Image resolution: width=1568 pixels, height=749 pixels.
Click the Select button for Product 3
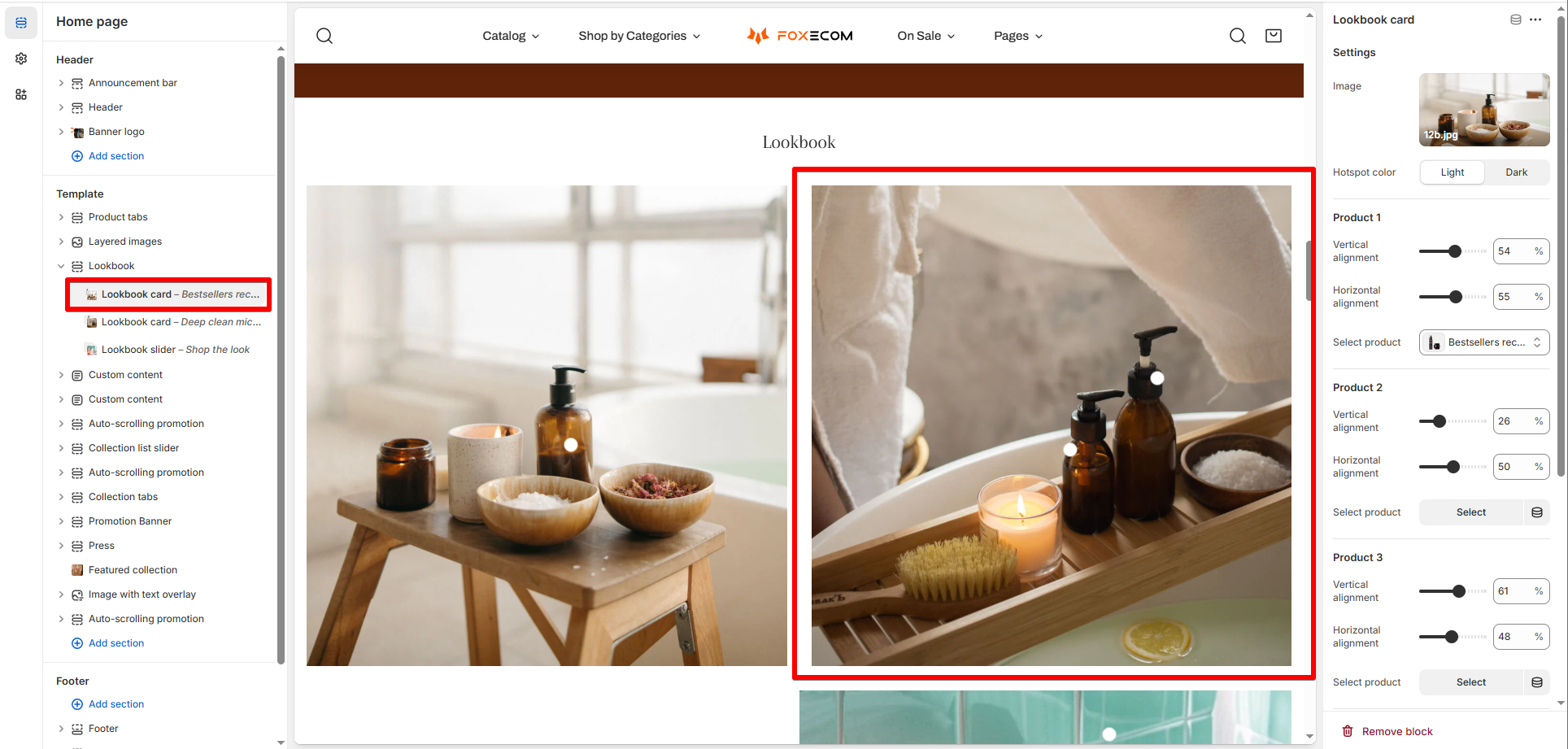click(1471, 682)
